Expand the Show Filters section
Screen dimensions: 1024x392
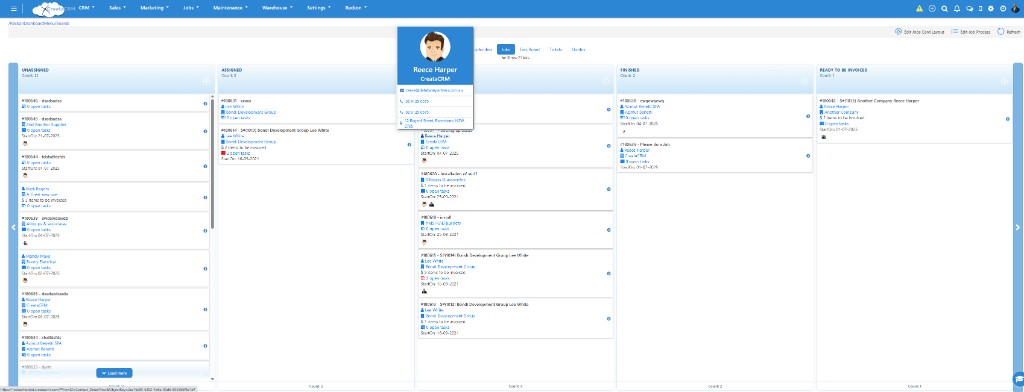click(x=515, y=57)
